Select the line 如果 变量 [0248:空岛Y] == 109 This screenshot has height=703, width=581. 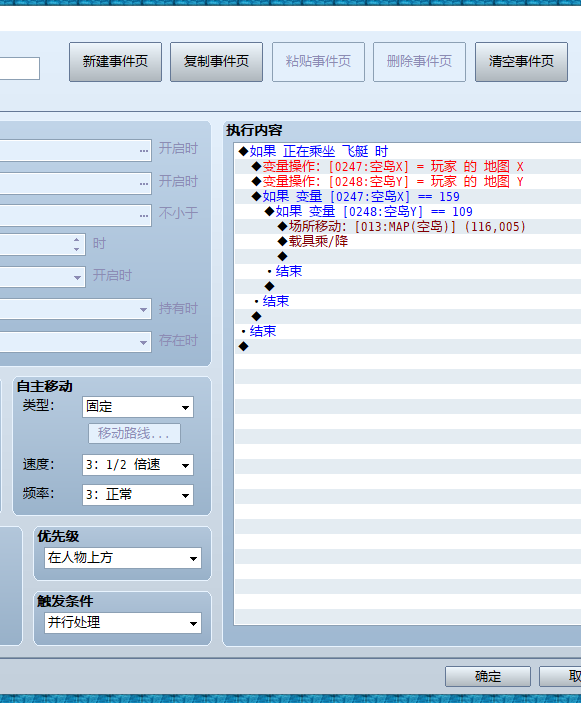[408, 212]
